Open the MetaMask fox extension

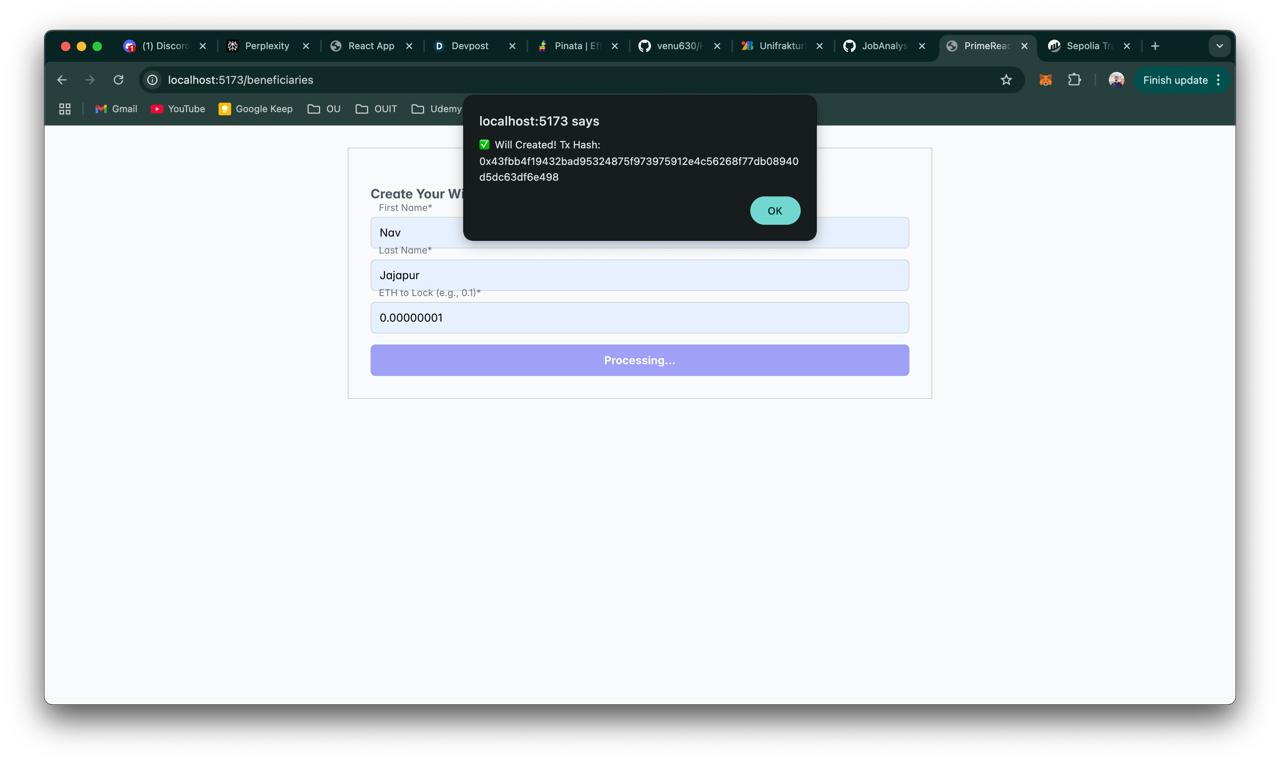coord(1046,80)
